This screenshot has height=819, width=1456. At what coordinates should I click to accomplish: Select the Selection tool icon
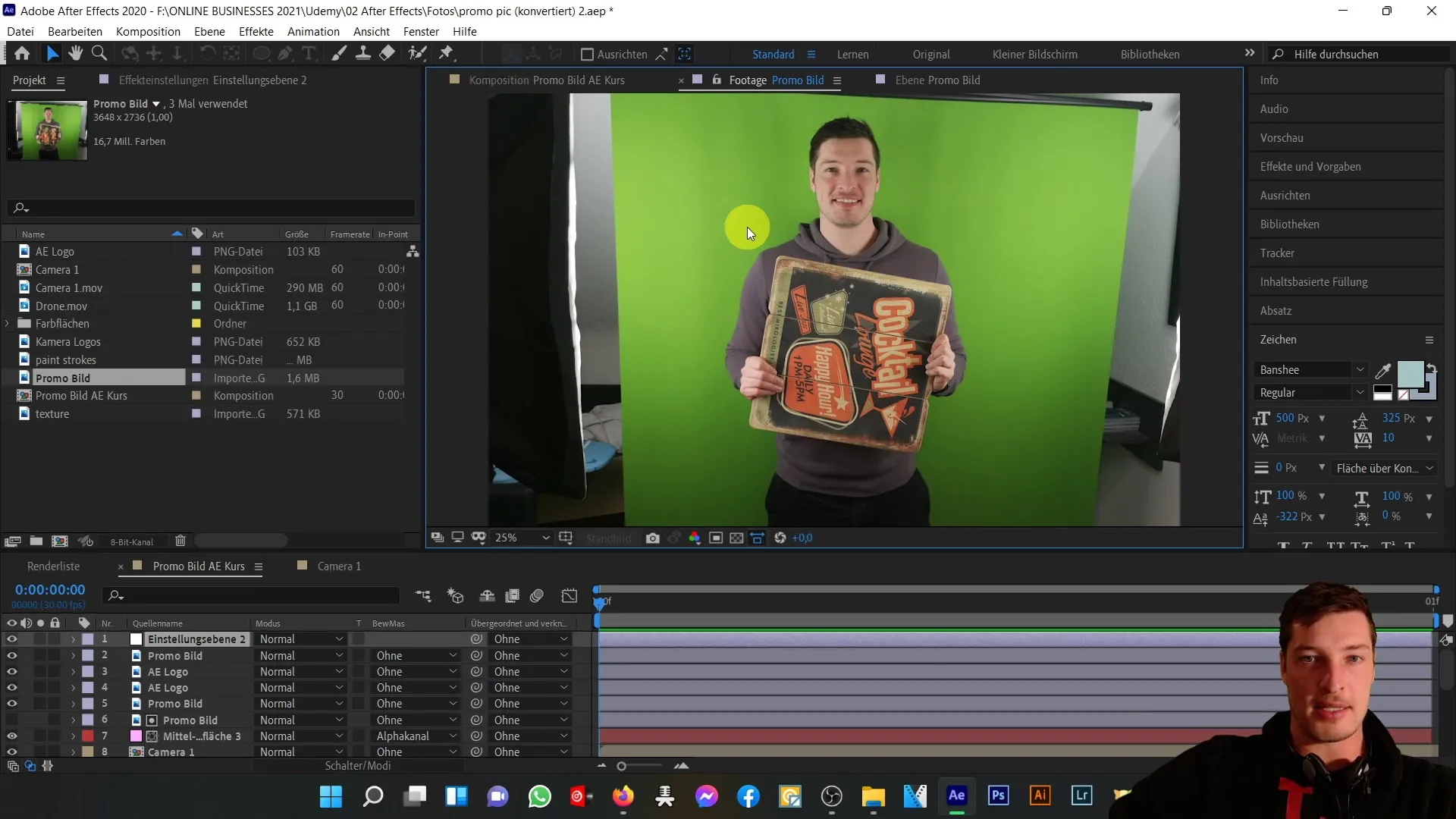tap(52, 54)
